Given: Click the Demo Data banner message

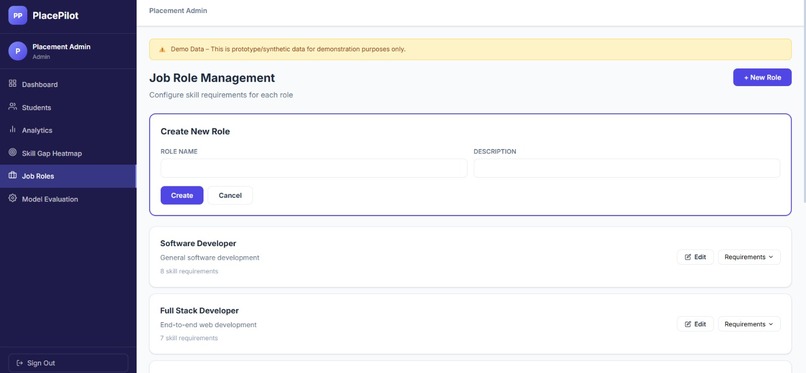Looking at the screenshot, I should tap(288, 49).
